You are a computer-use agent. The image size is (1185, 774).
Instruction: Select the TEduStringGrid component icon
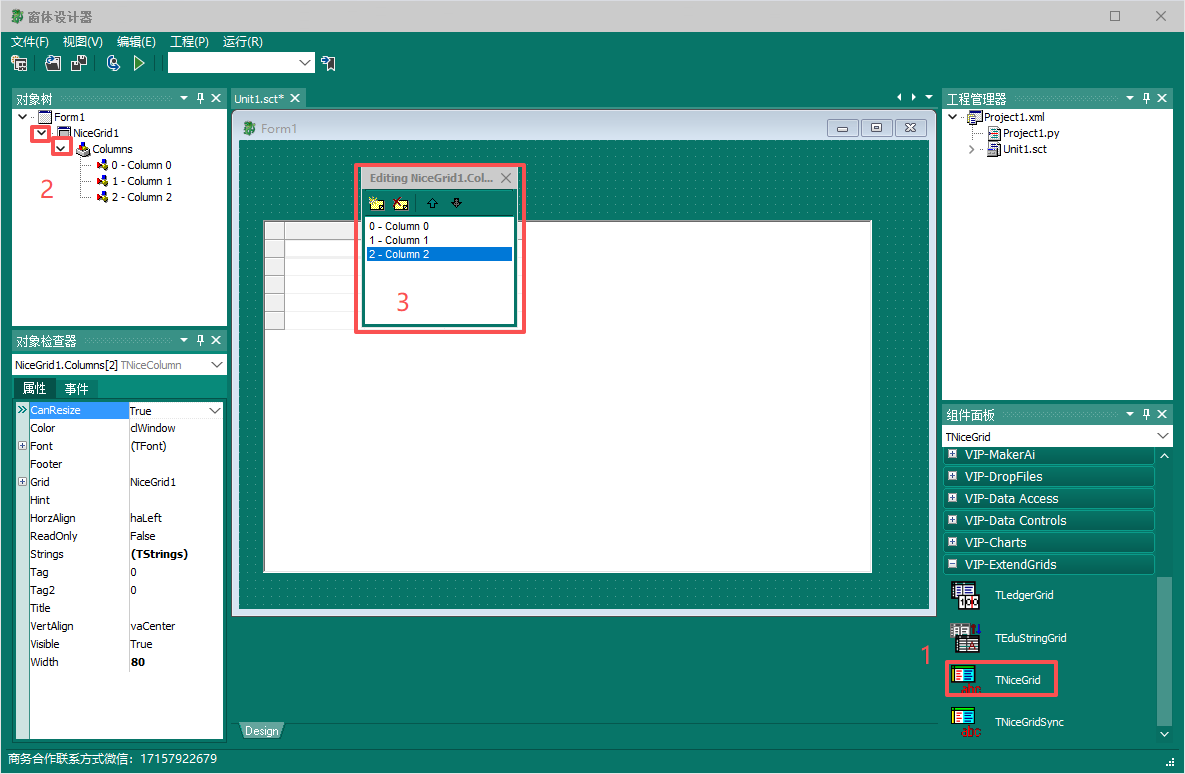click(x=965, y=638)
